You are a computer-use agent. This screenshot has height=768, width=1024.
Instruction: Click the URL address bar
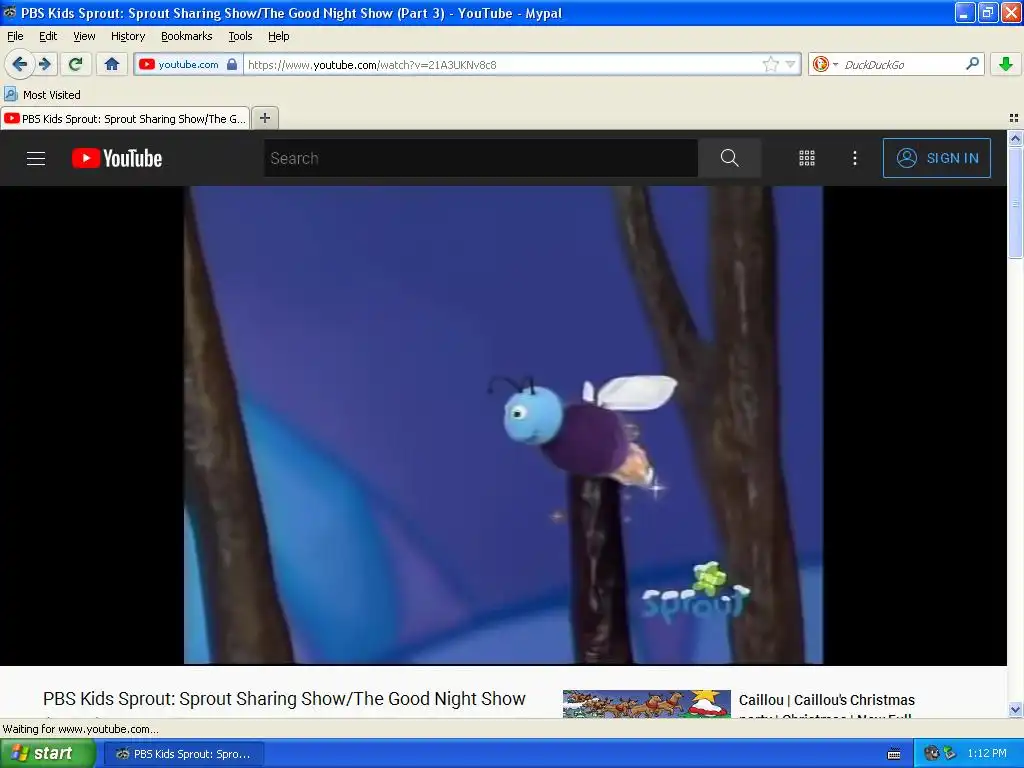(x=503, y=64)
